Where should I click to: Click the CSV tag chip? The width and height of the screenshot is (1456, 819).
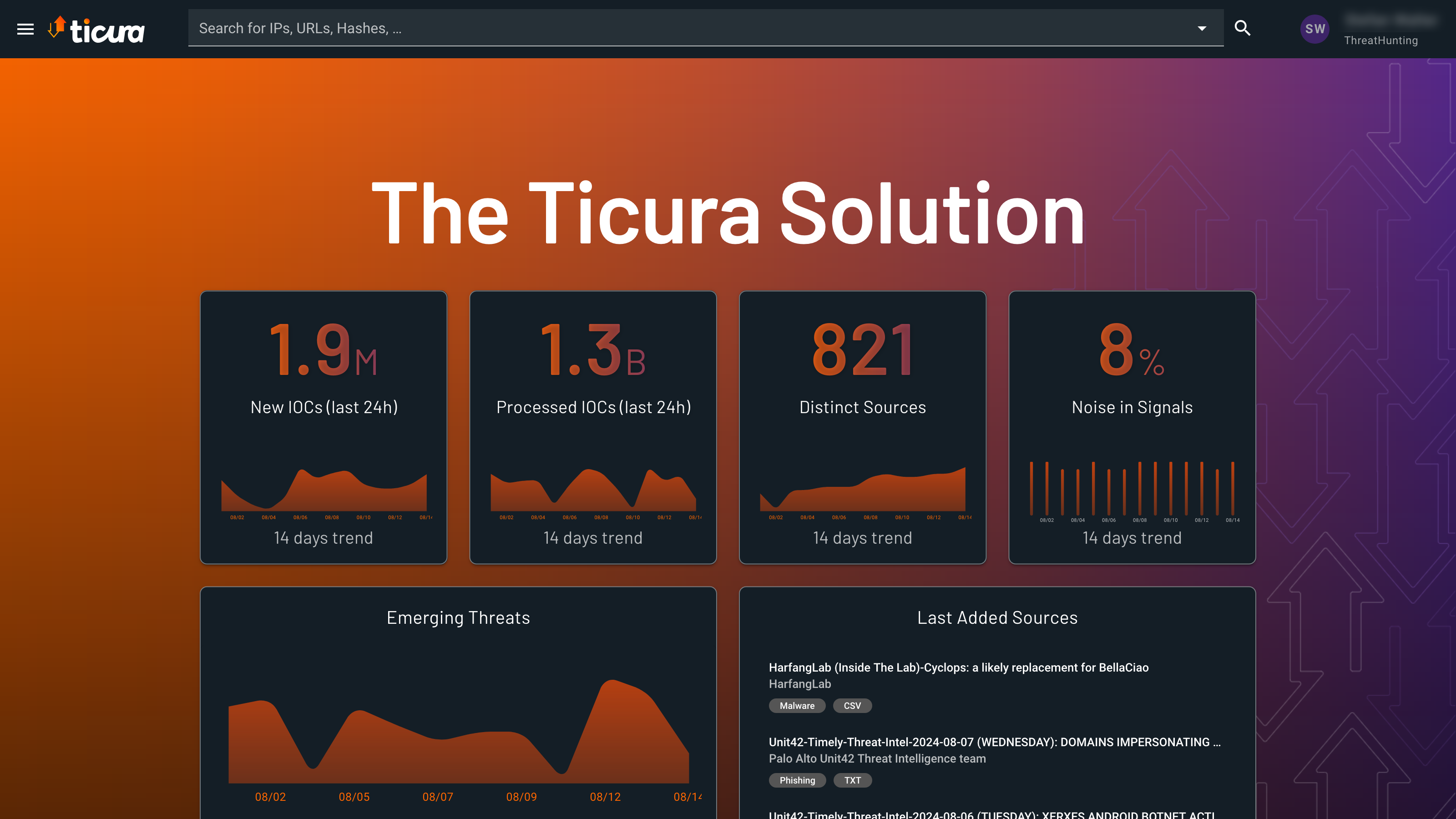pos(852,705)
